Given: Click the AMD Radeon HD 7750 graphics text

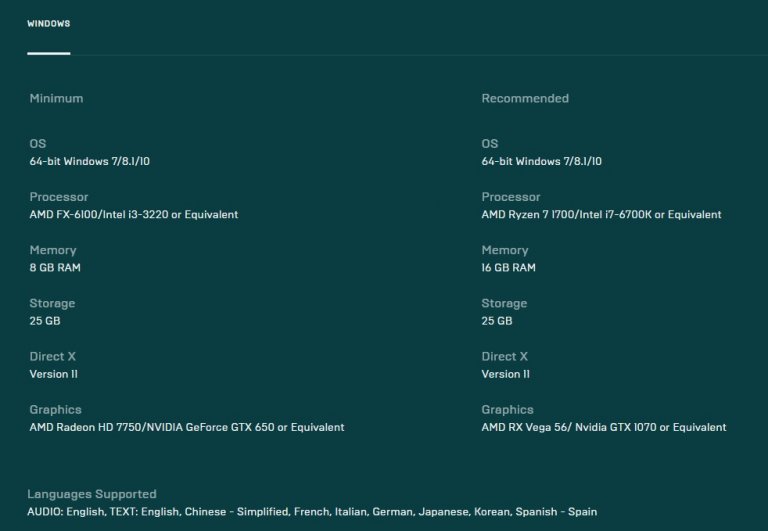Looking at the screenshot, I should pos(186,427).
